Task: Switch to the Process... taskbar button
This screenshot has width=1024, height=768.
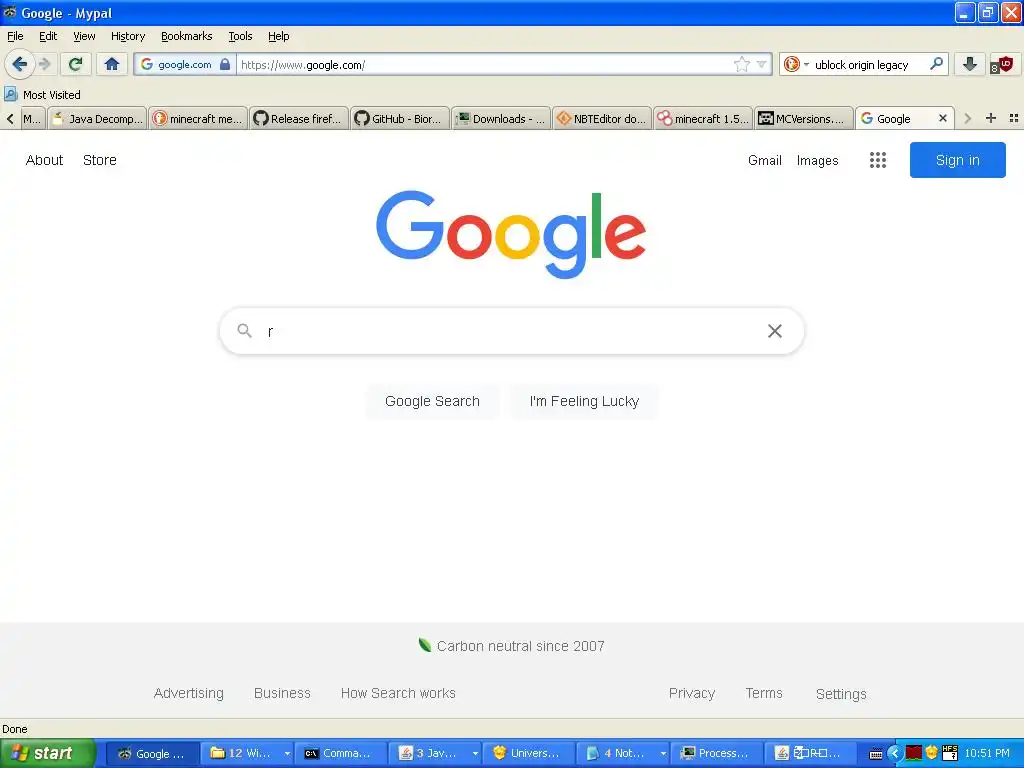Action: [x=716, y=754]
